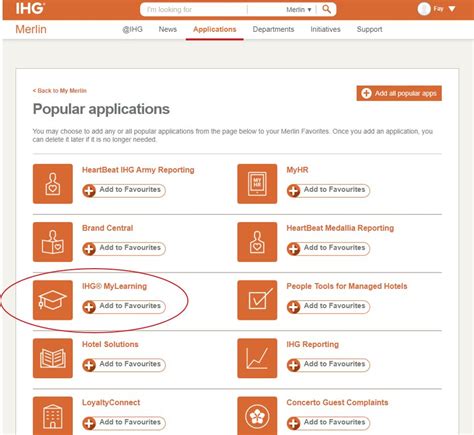Click the IHG logo in header
This screenshot has width=474, height=435.
[x=30, y=8]
